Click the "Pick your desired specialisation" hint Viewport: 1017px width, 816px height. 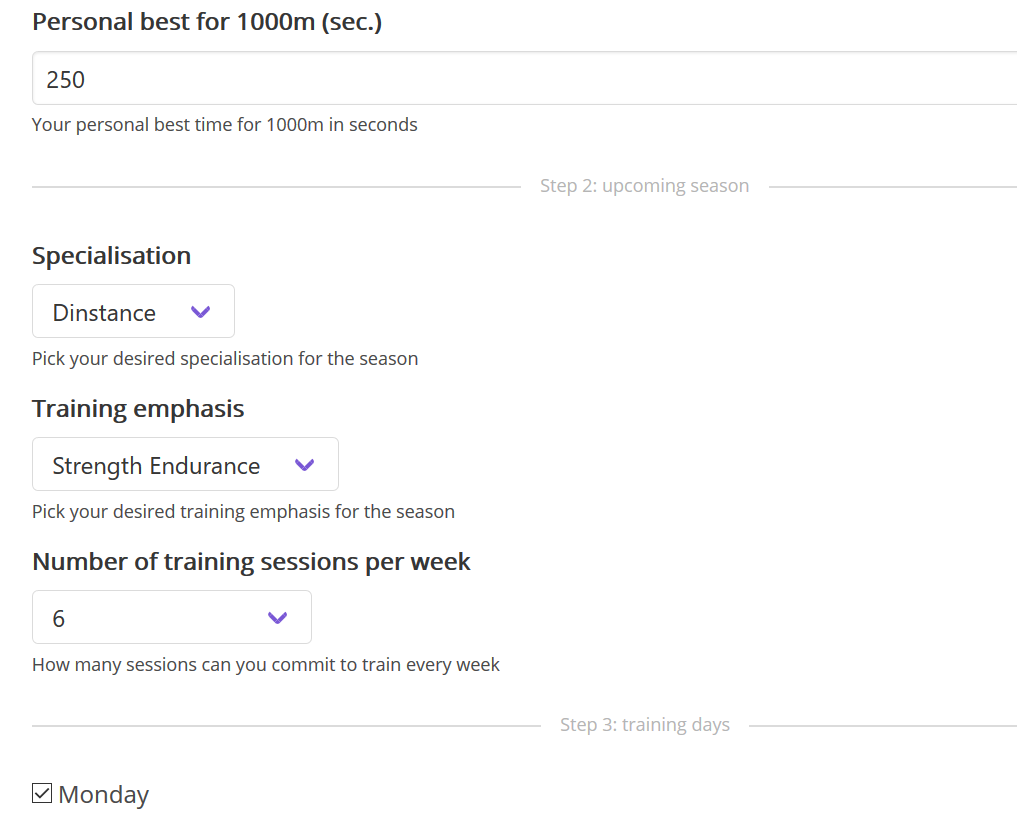pos(225,358)
